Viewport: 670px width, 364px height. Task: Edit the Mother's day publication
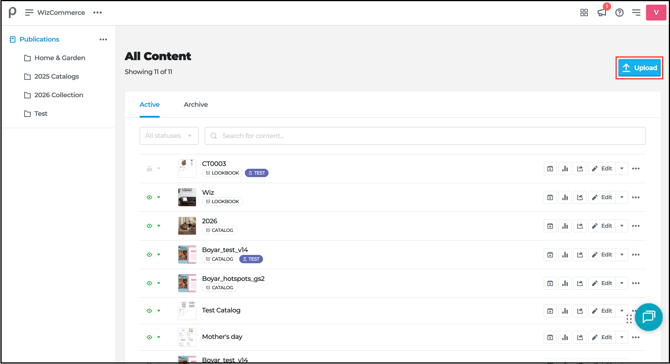pos(602,338)
